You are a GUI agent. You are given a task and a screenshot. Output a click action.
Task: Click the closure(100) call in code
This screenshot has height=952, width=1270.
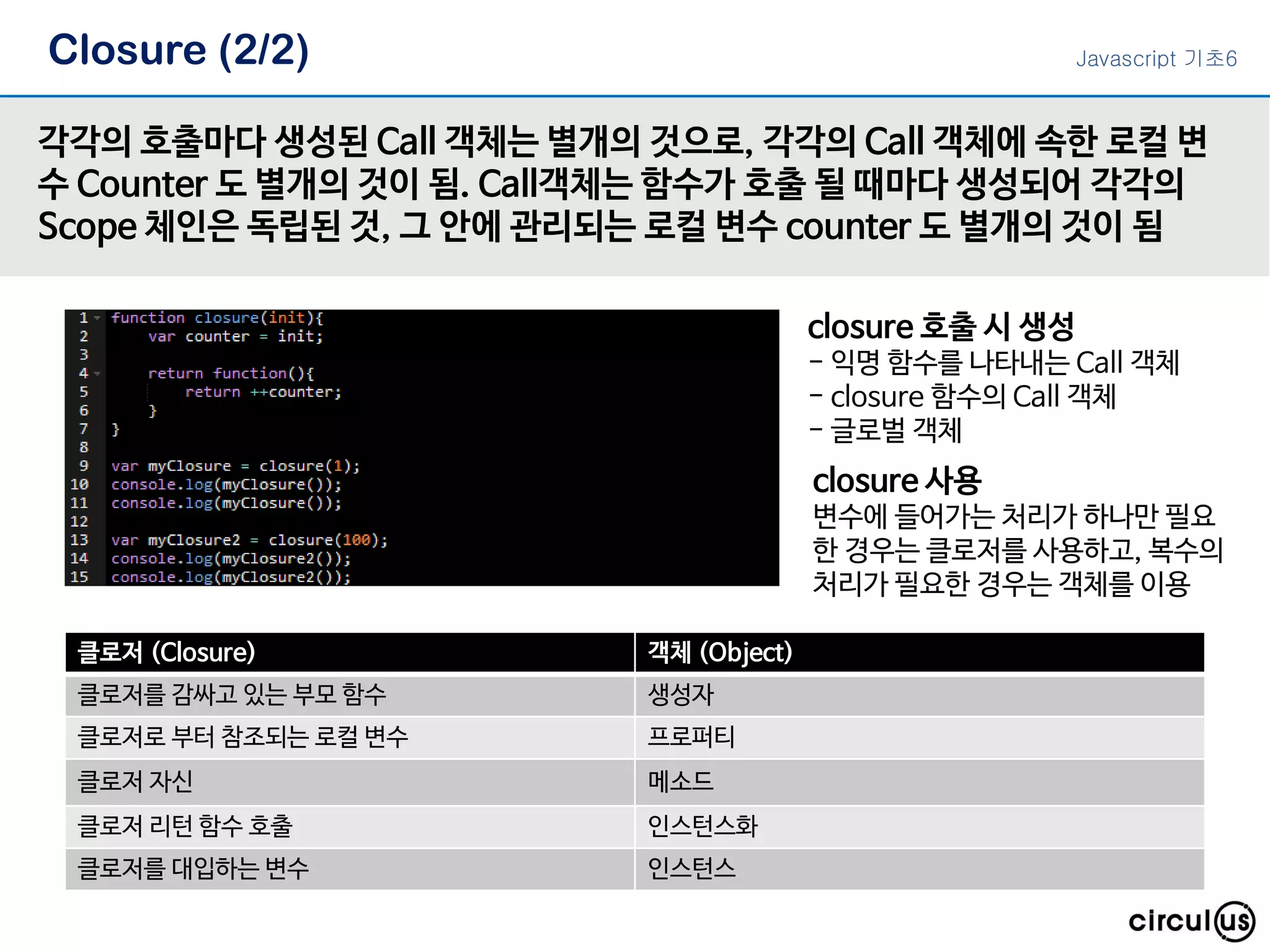[x=324, y=540]
